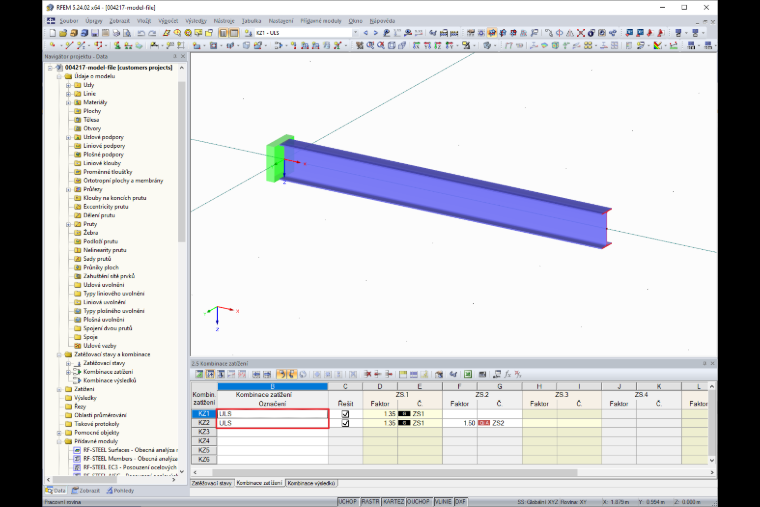Uncheck the Řešit checkbox for KZ2
The image size is (760, 507).
[x=345, y=423]
